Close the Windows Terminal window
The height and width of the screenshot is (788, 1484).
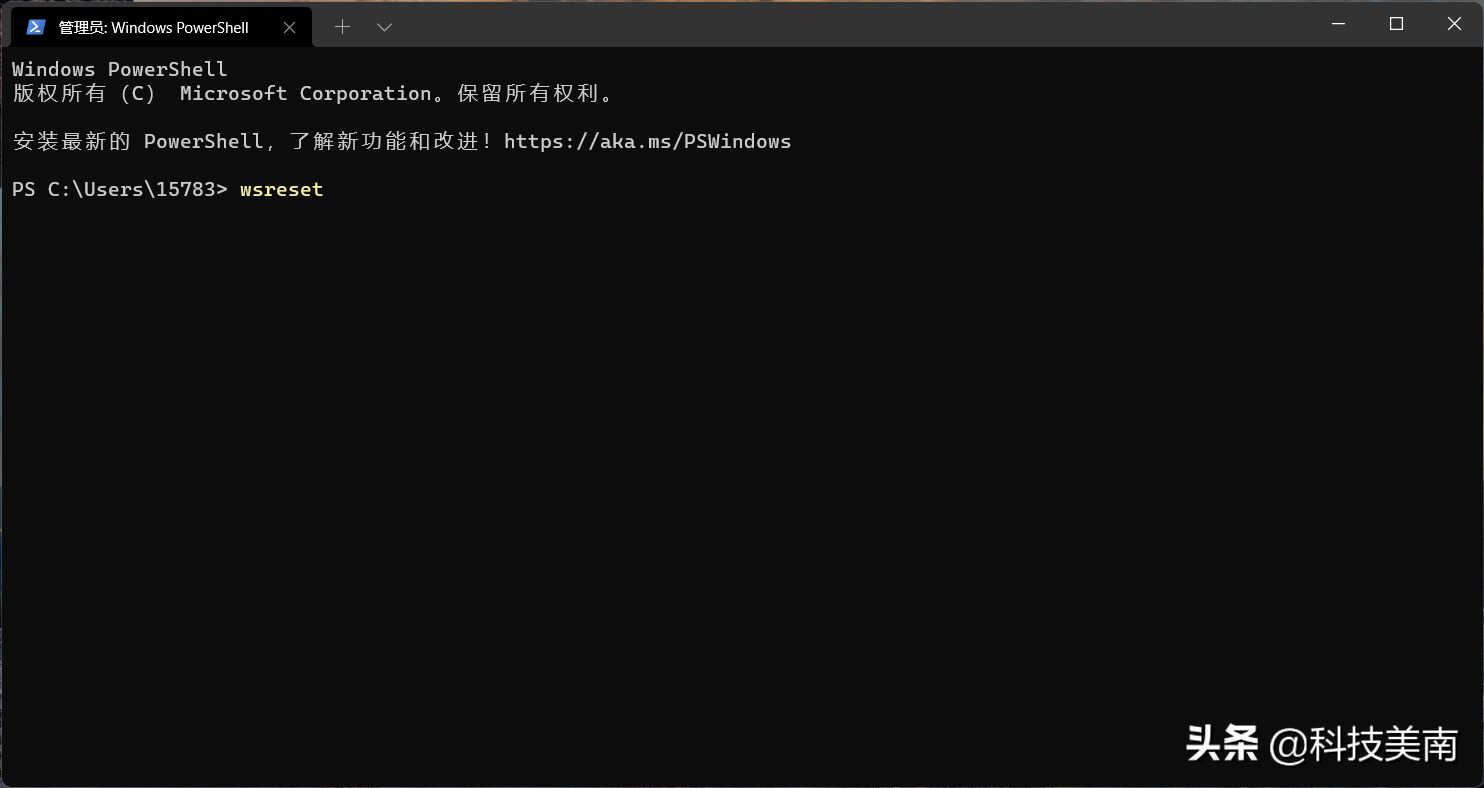tap(1455, 24)
